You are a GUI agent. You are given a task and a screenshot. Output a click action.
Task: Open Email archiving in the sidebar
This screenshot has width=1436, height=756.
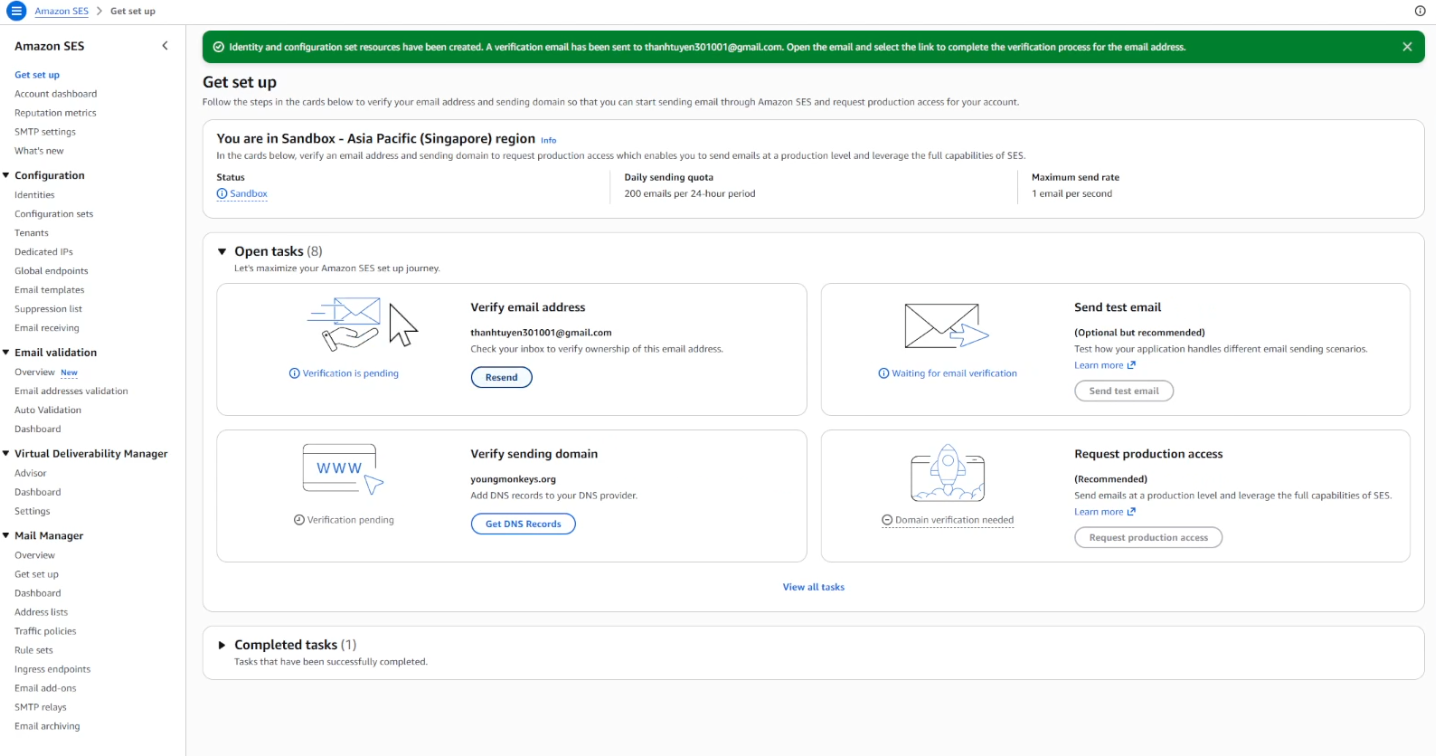coord(47,726)
